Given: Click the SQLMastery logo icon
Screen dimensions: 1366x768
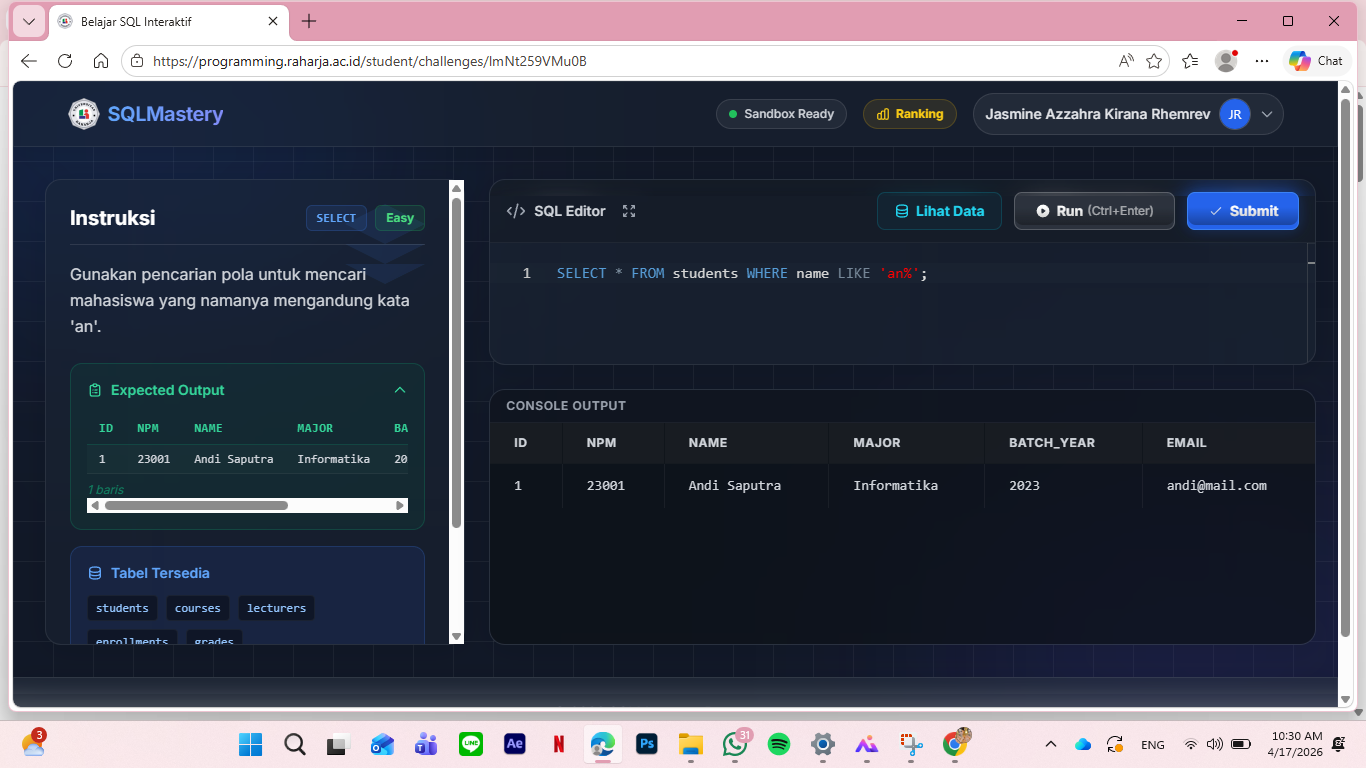Looking at the screenshot, I should click(84, 114).
